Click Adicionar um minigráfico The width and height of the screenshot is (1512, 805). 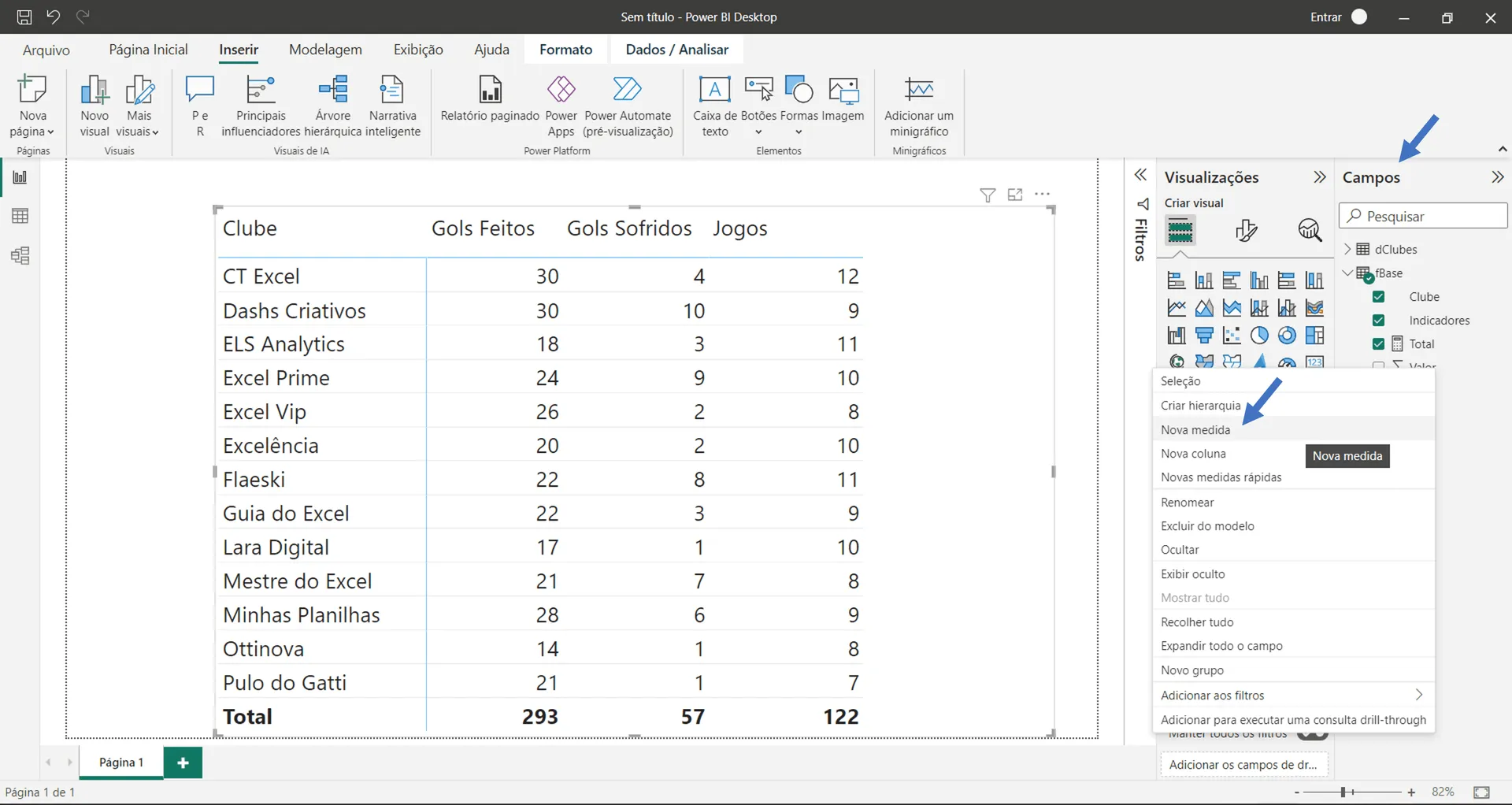click(x=919, y=106)
